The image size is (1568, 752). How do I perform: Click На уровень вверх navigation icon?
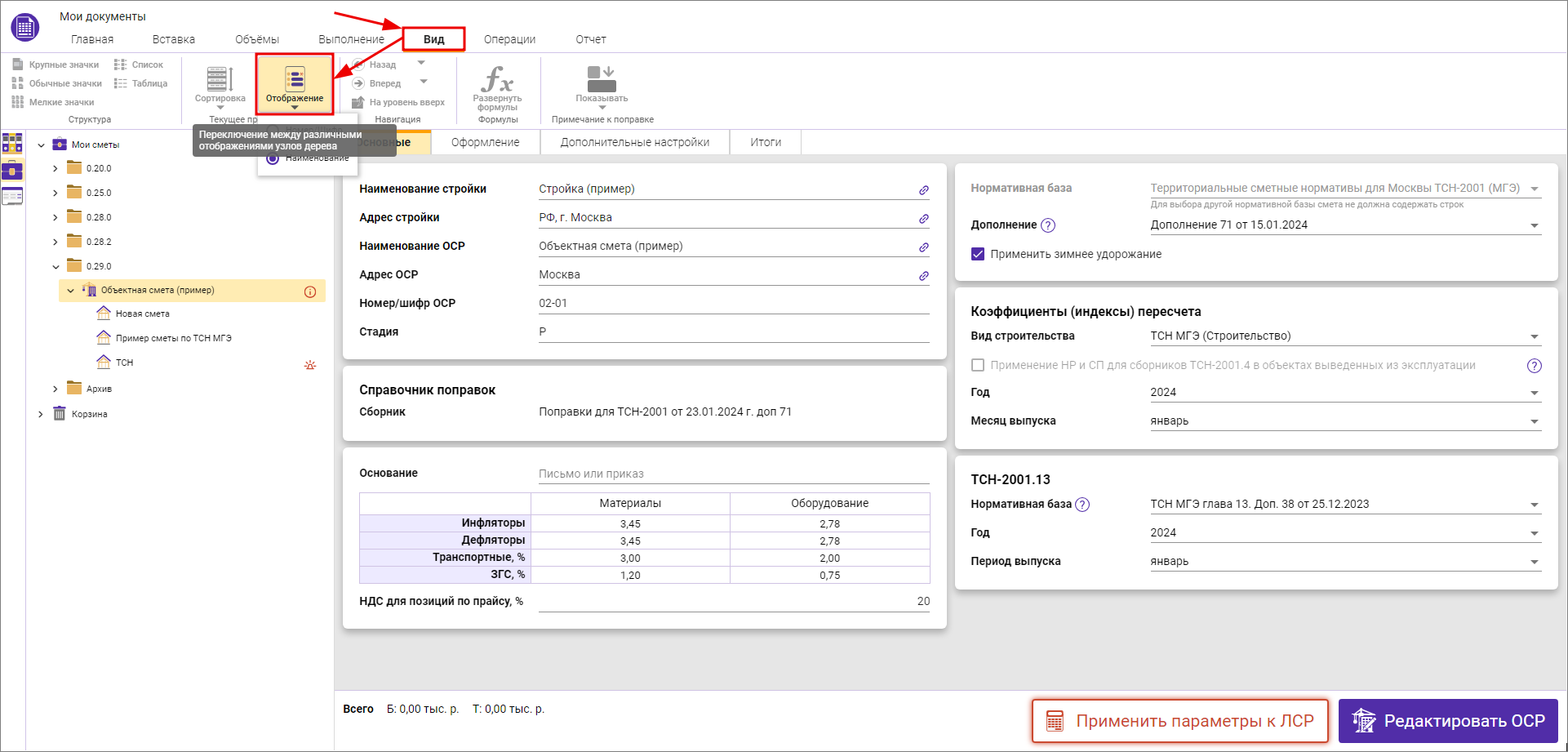(x=358, y=102)
